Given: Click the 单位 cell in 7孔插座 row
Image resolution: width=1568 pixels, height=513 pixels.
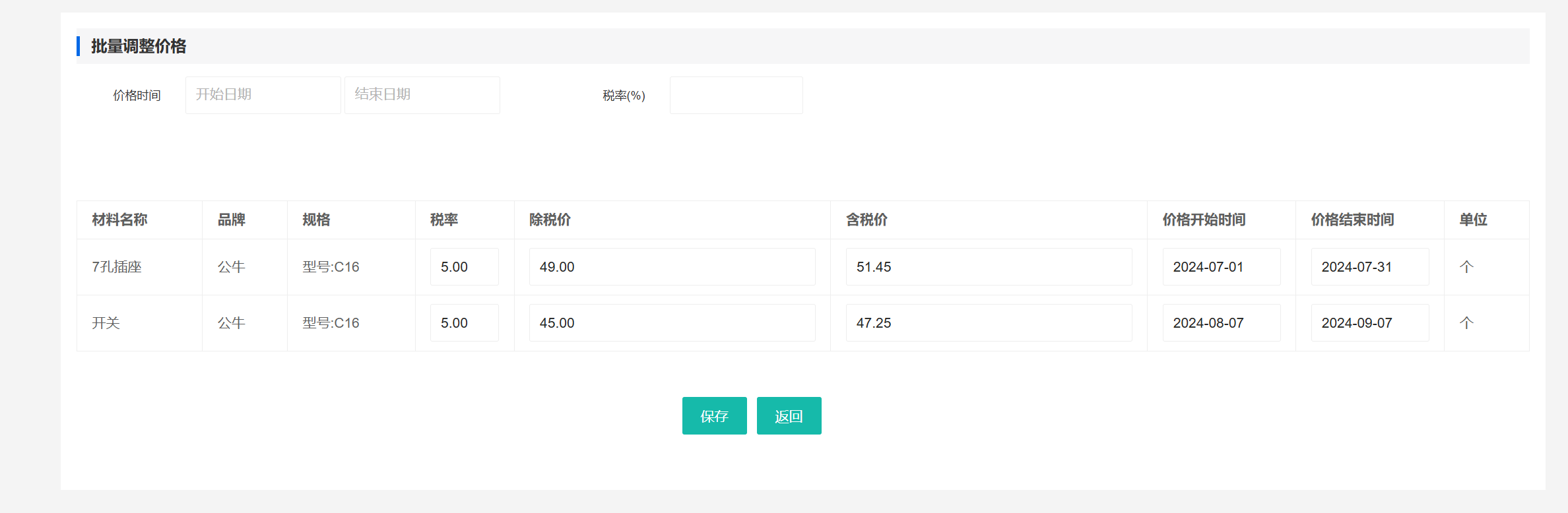Looking at the screenshot, I should tap(1466, 267).
